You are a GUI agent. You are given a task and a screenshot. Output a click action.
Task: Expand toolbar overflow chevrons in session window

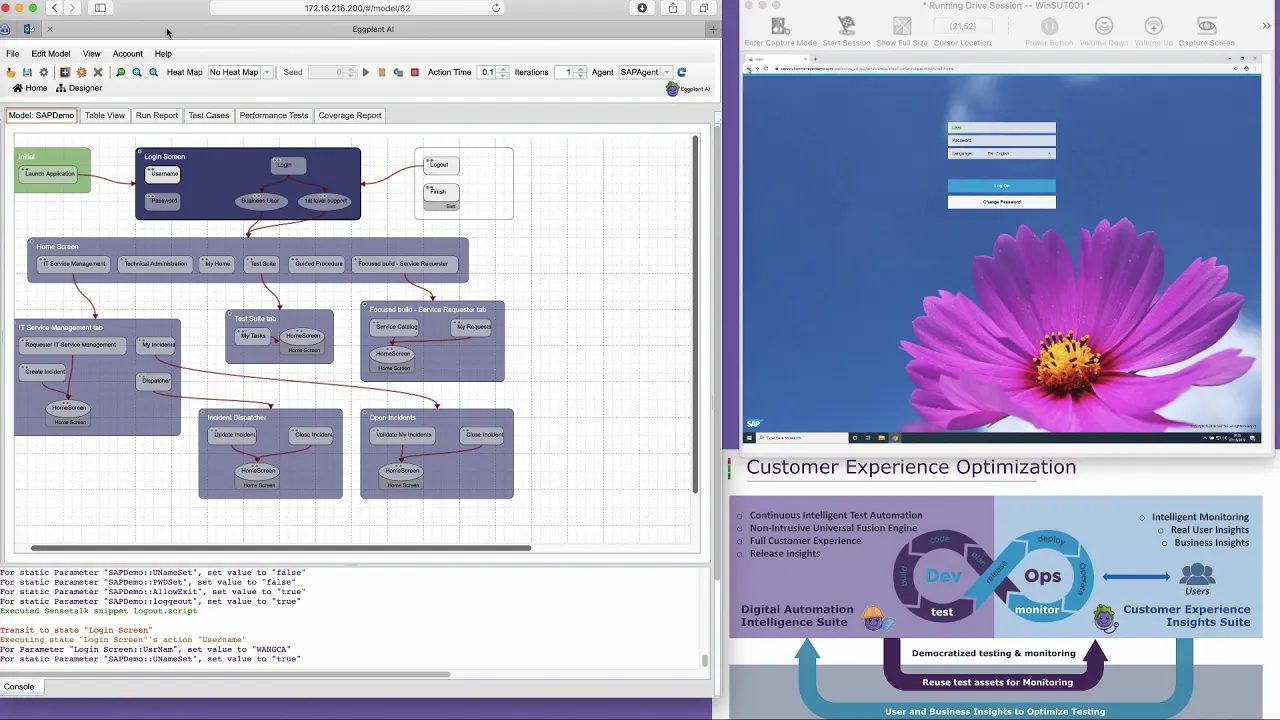[x=1267, y=27]
